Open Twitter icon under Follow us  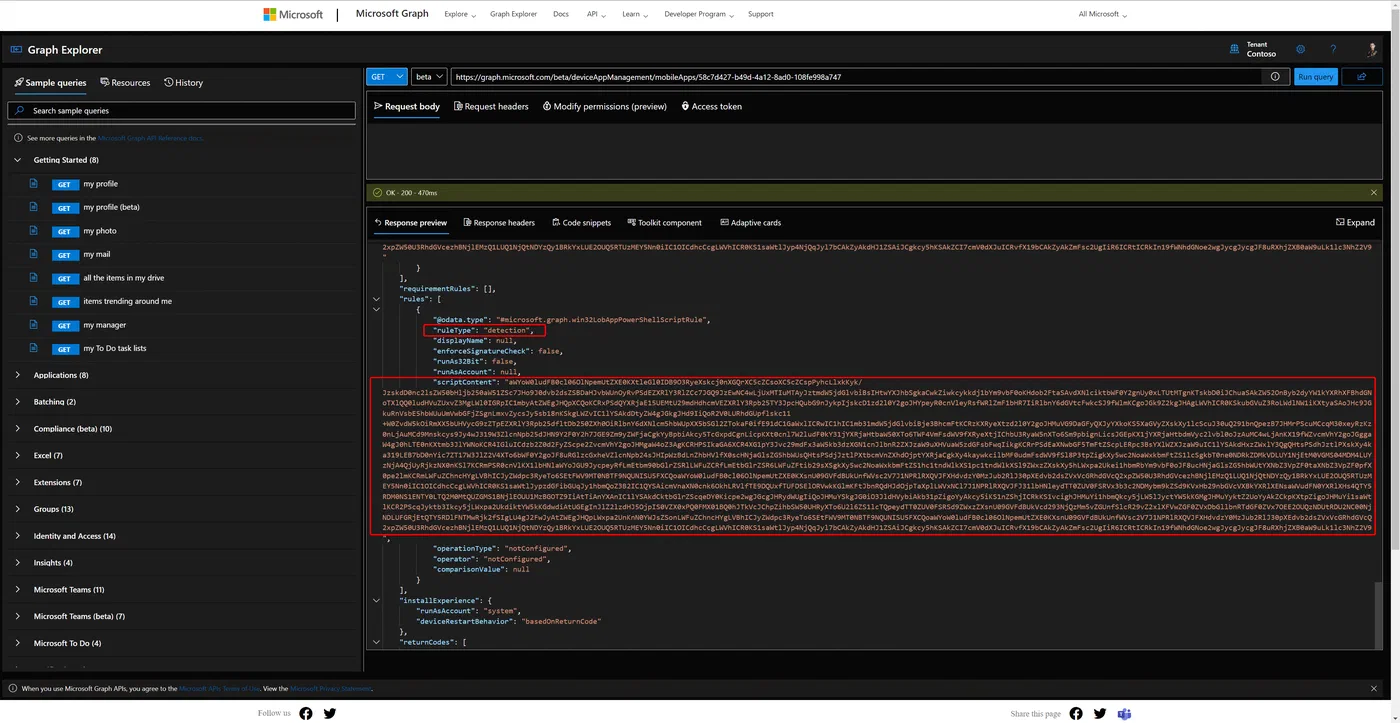pos(330,713)
